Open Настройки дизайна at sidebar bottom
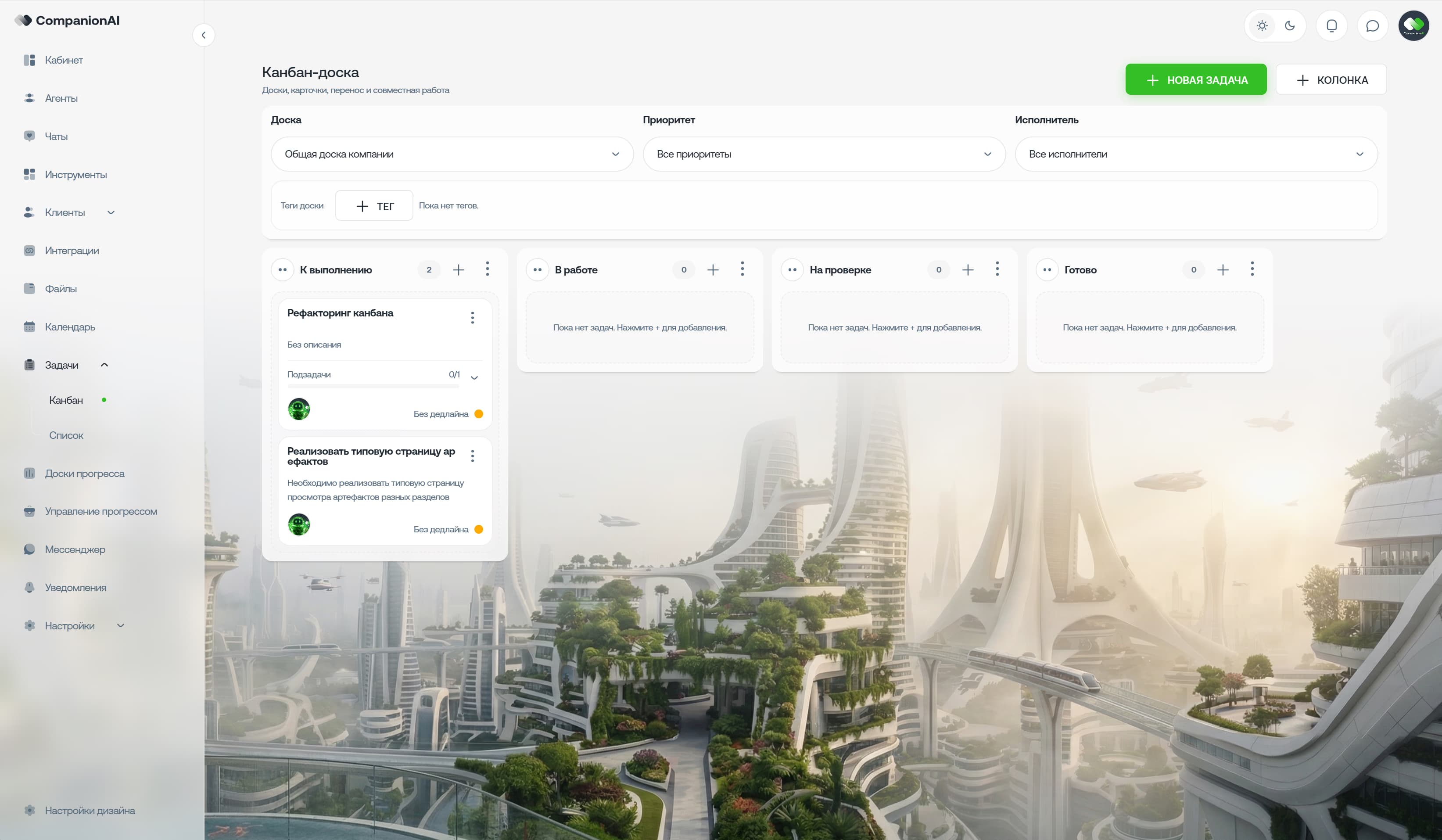This screenshot has height=840, width=1442. tap(90, 810)
